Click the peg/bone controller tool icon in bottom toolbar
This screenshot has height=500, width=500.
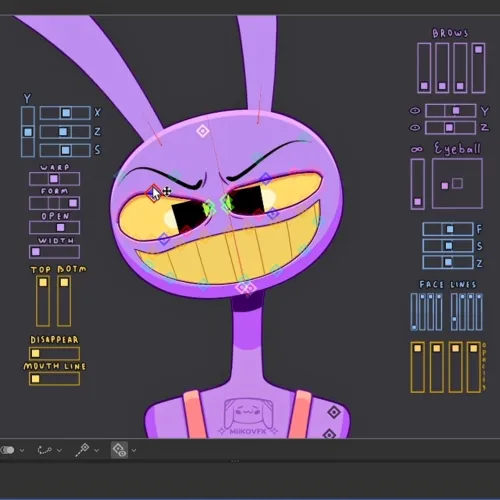[82, 450]
